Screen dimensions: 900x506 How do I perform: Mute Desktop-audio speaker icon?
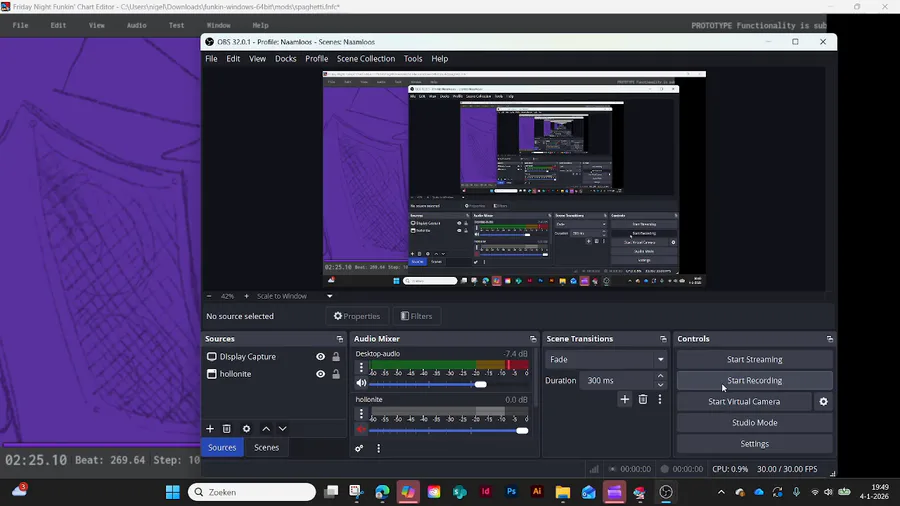tap(361, 383)
